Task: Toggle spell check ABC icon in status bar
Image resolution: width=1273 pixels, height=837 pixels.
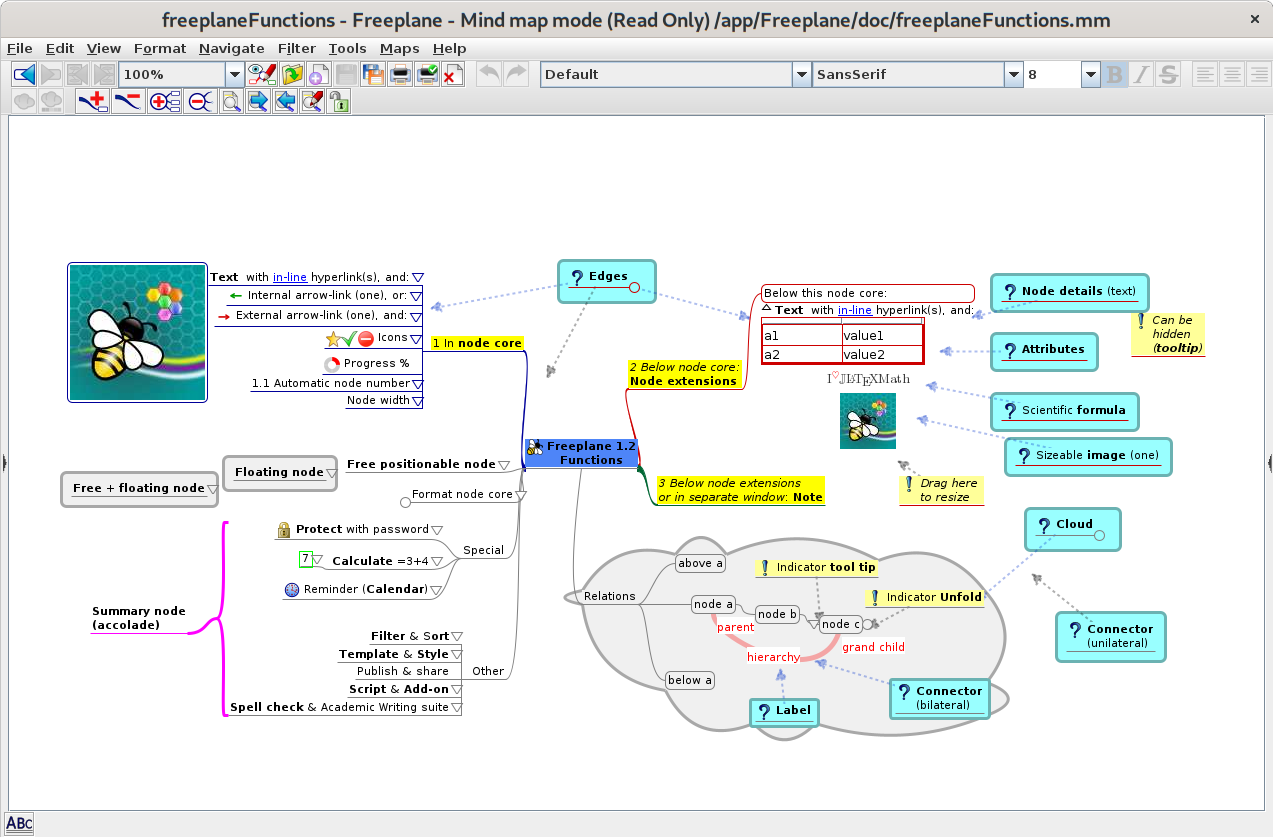Action: (20, 823)
